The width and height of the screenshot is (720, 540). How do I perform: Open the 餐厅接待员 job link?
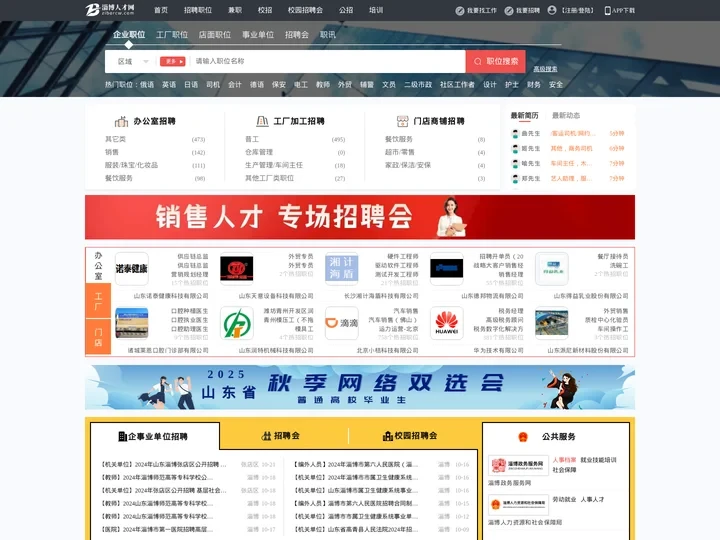point(613,256)
